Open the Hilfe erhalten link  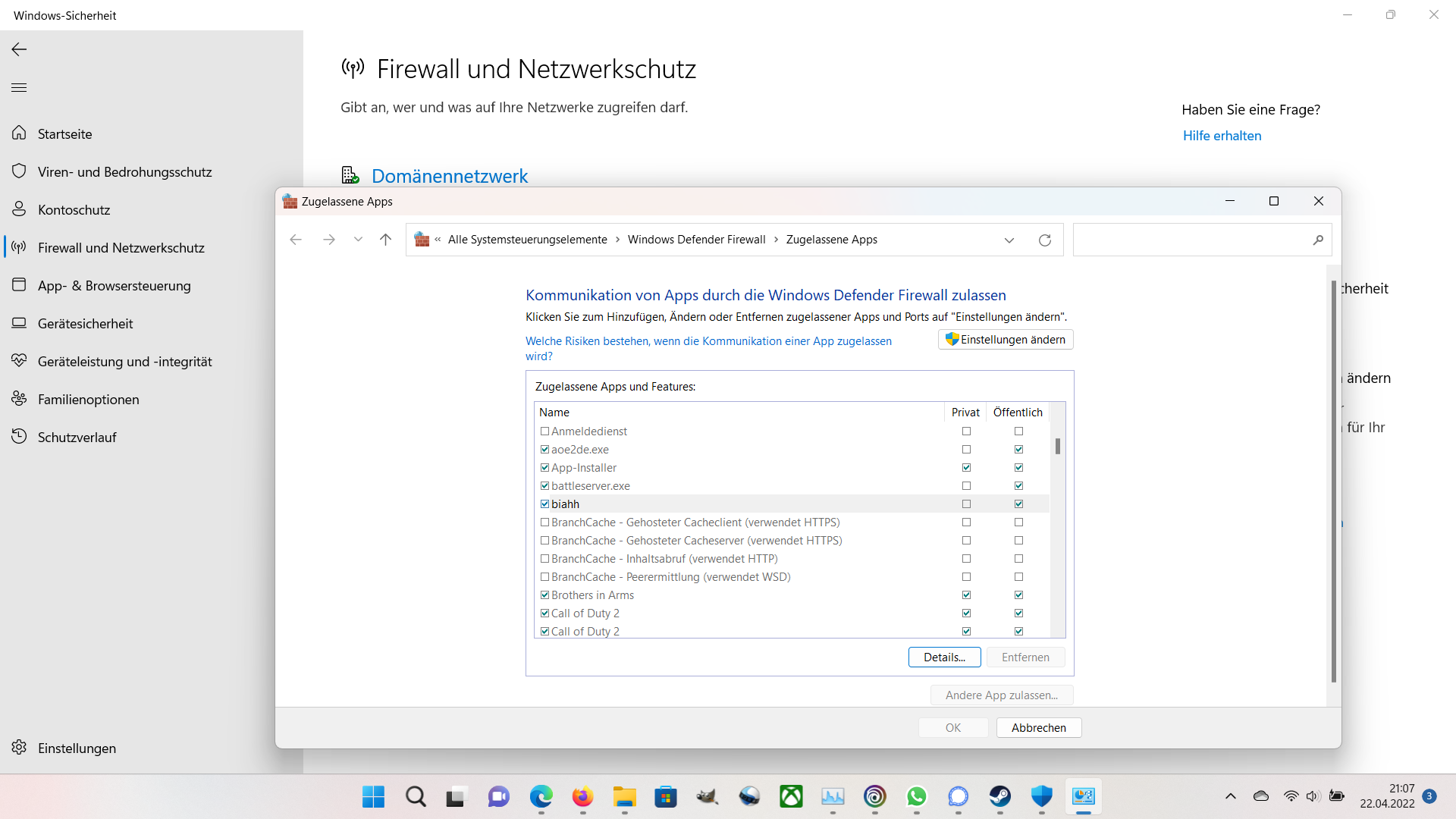tap(1222, 135)
